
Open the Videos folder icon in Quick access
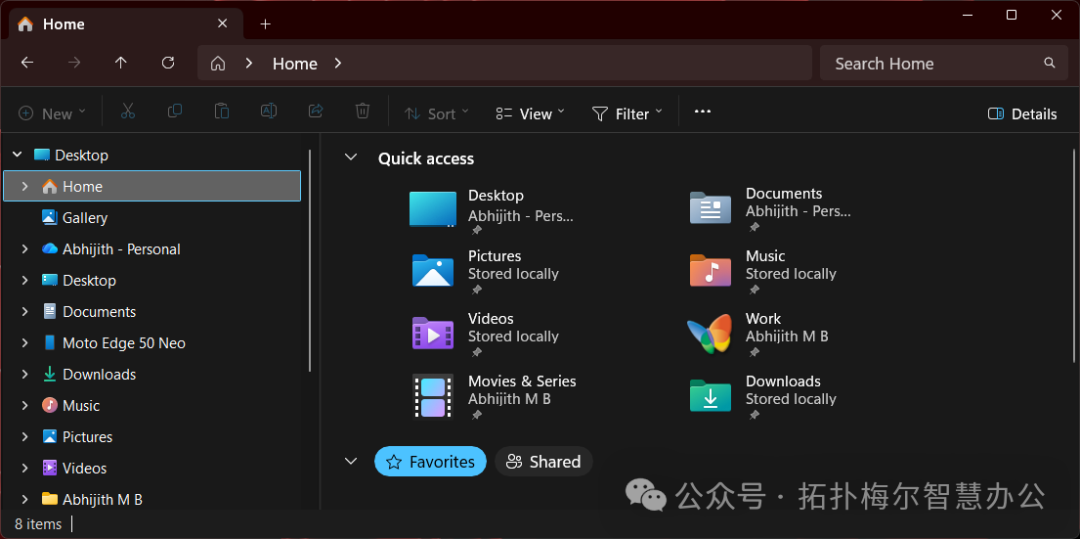point(433,333)
